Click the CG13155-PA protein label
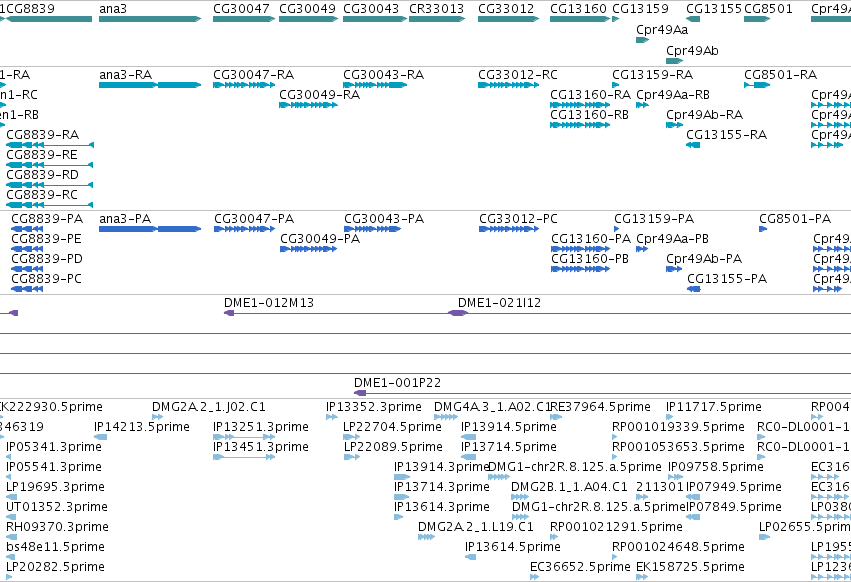Image resolution: width=851 pixels, height=582 pixels. click(727, 279)
